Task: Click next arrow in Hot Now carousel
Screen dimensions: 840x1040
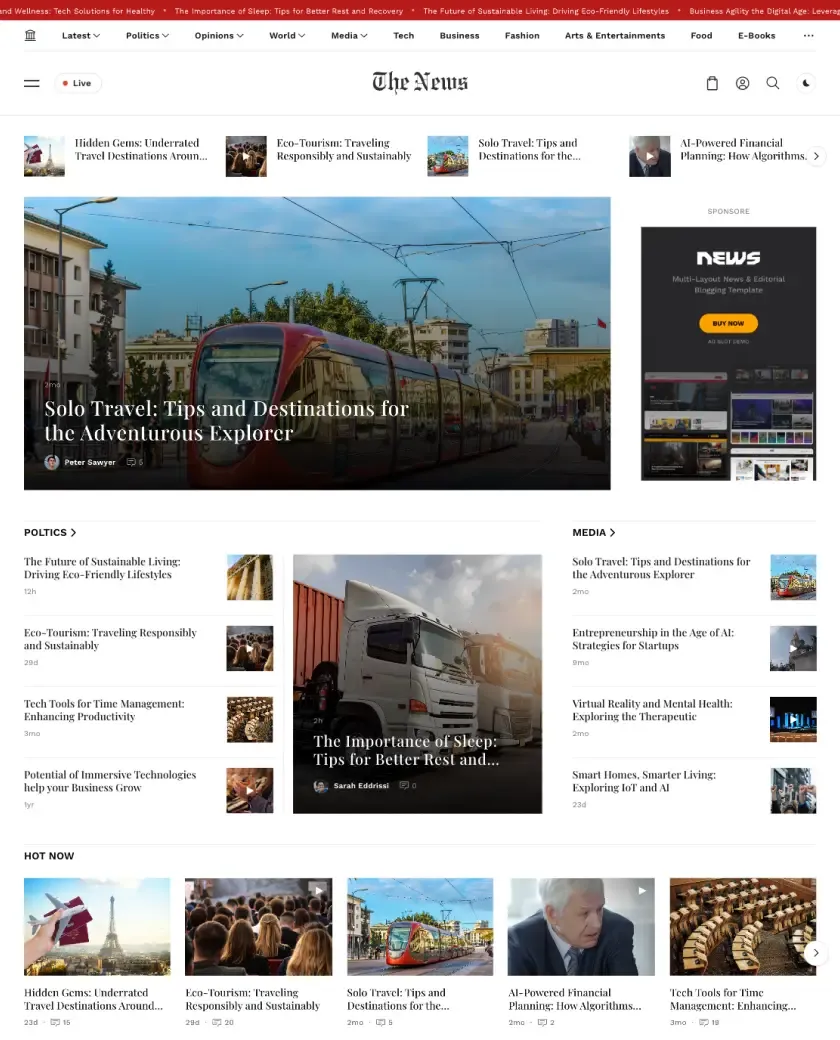Action: pos(816,953)
